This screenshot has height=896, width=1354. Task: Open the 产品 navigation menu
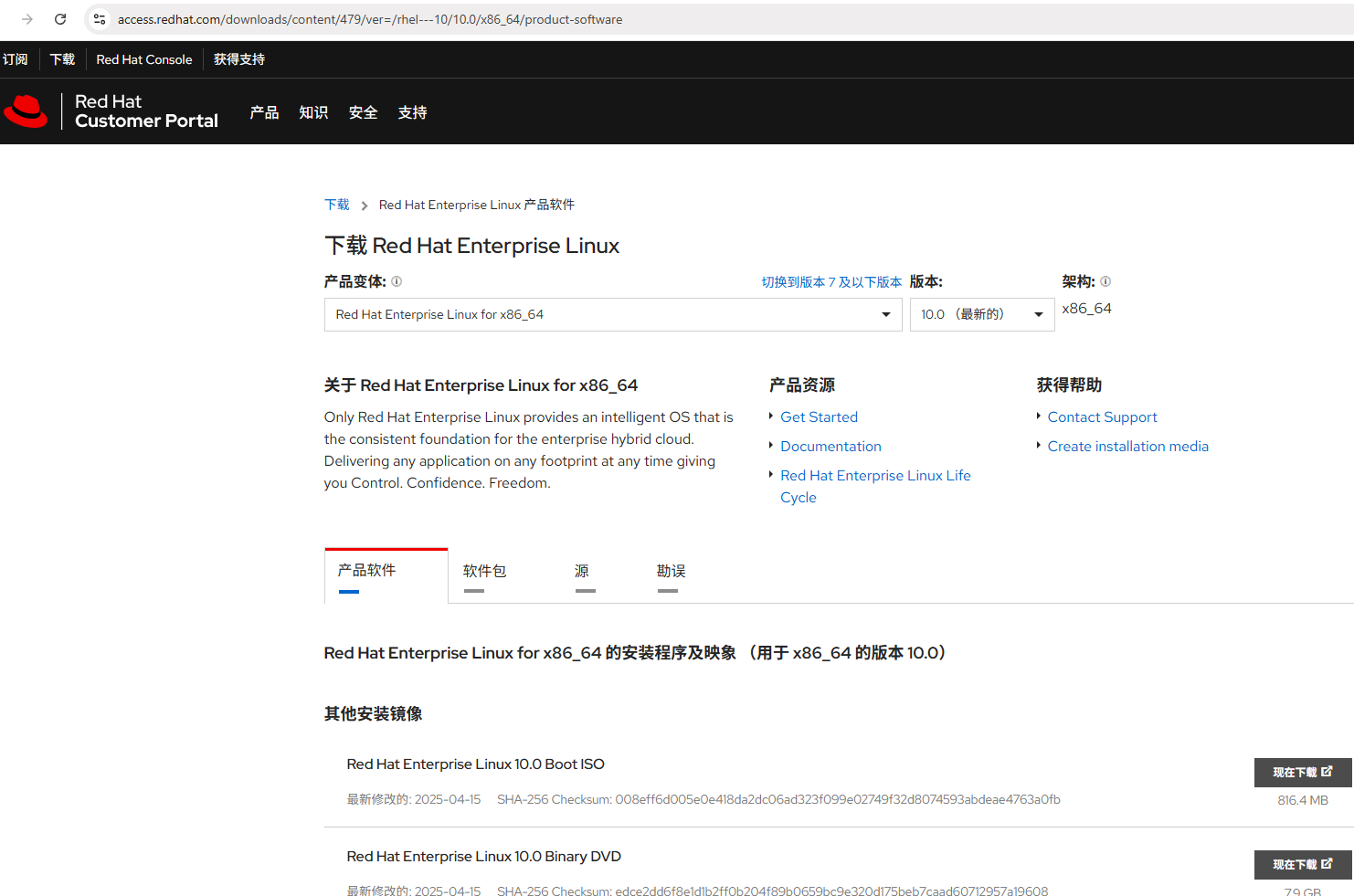[x=264, y=112]
